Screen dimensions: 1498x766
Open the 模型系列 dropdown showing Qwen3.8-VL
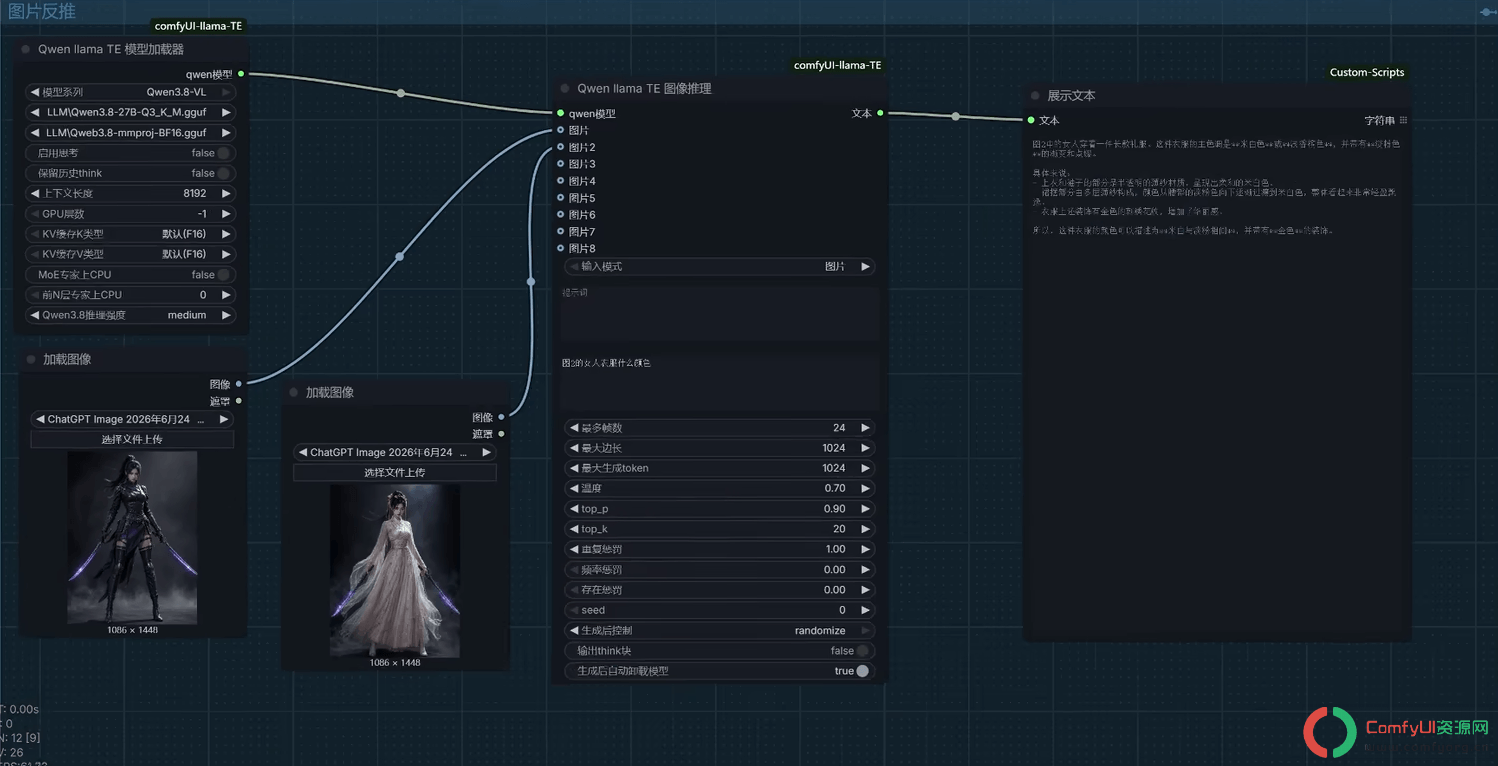pos(130,92)
